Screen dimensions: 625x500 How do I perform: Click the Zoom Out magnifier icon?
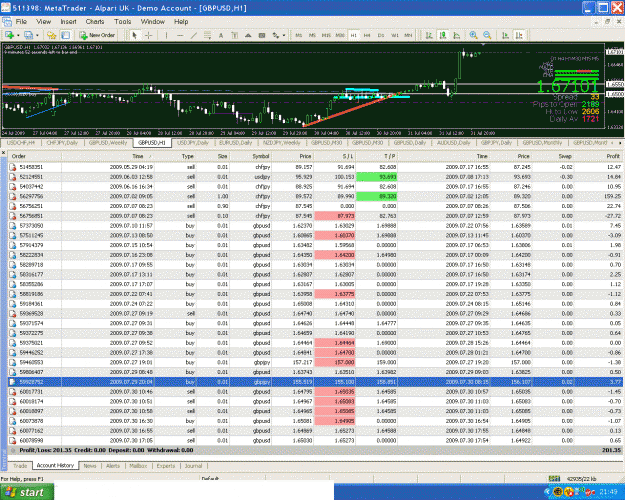click(x=487, y=35)
